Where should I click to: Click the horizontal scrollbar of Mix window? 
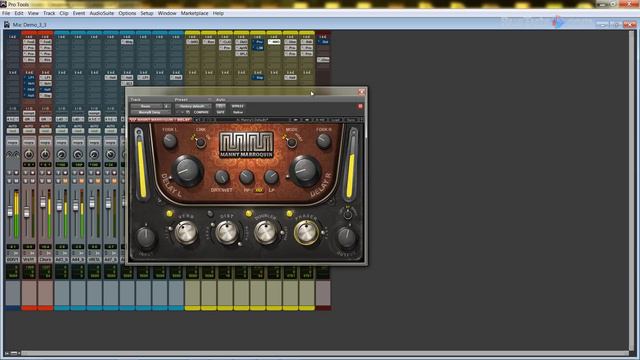pos(324,353)
